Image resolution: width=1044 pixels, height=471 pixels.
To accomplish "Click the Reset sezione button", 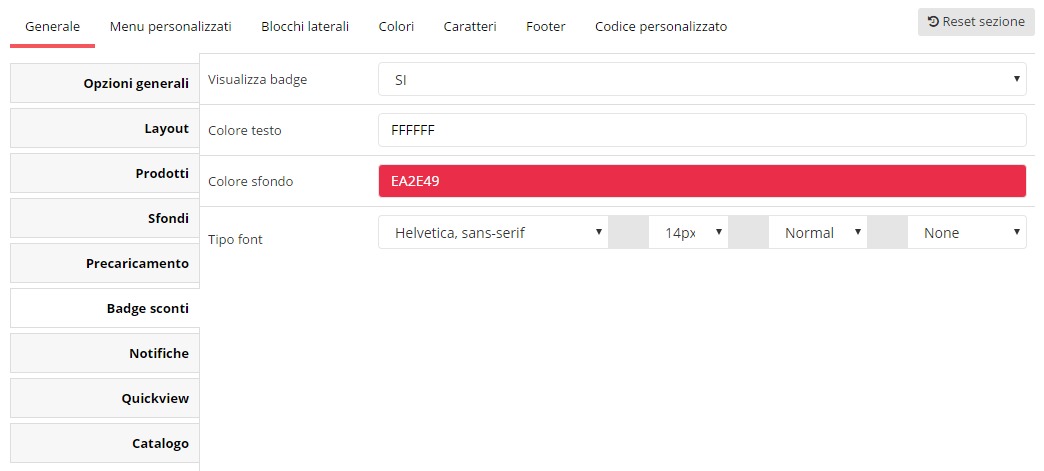I will tap(976, 22).
